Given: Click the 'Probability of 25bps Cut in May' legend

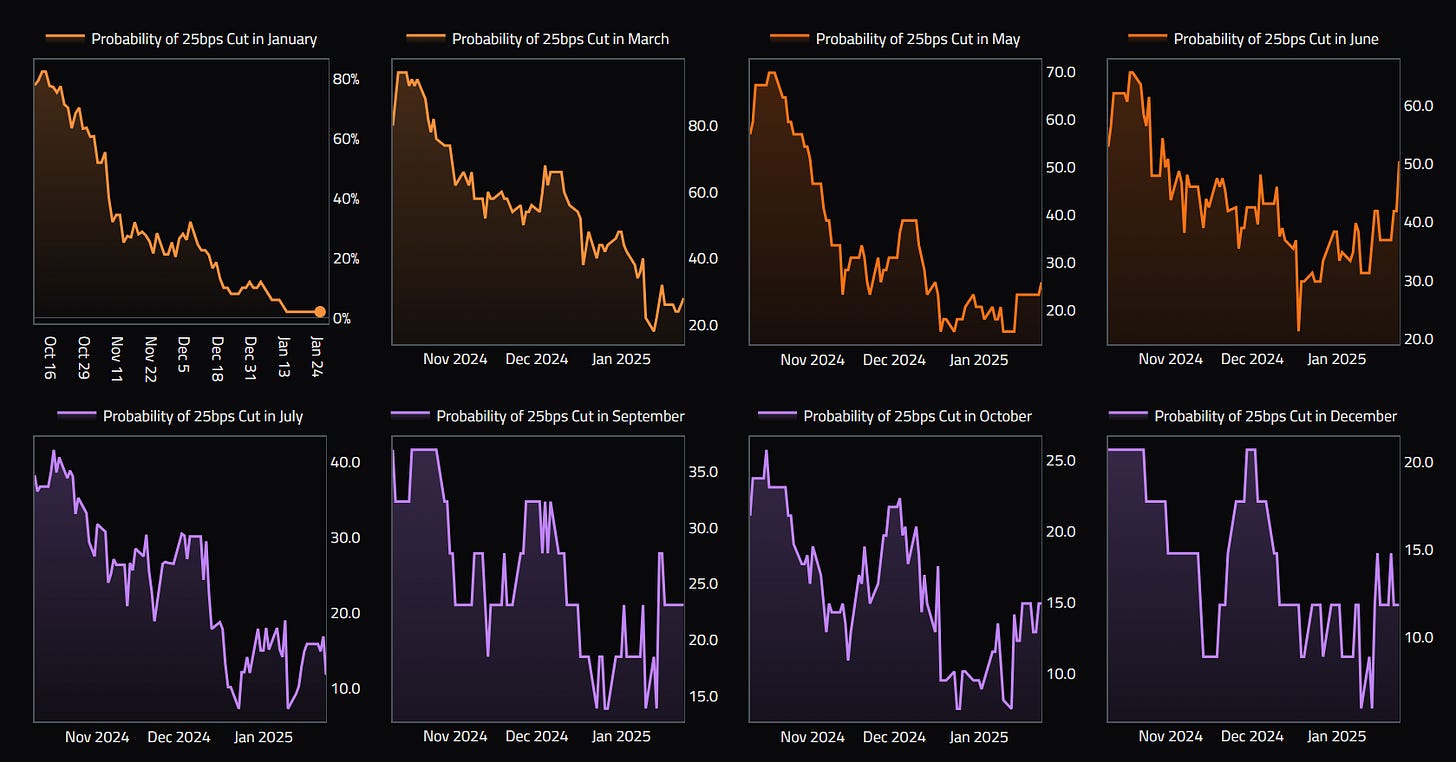Looking at the screenshot, I should [x=895, y=39].
